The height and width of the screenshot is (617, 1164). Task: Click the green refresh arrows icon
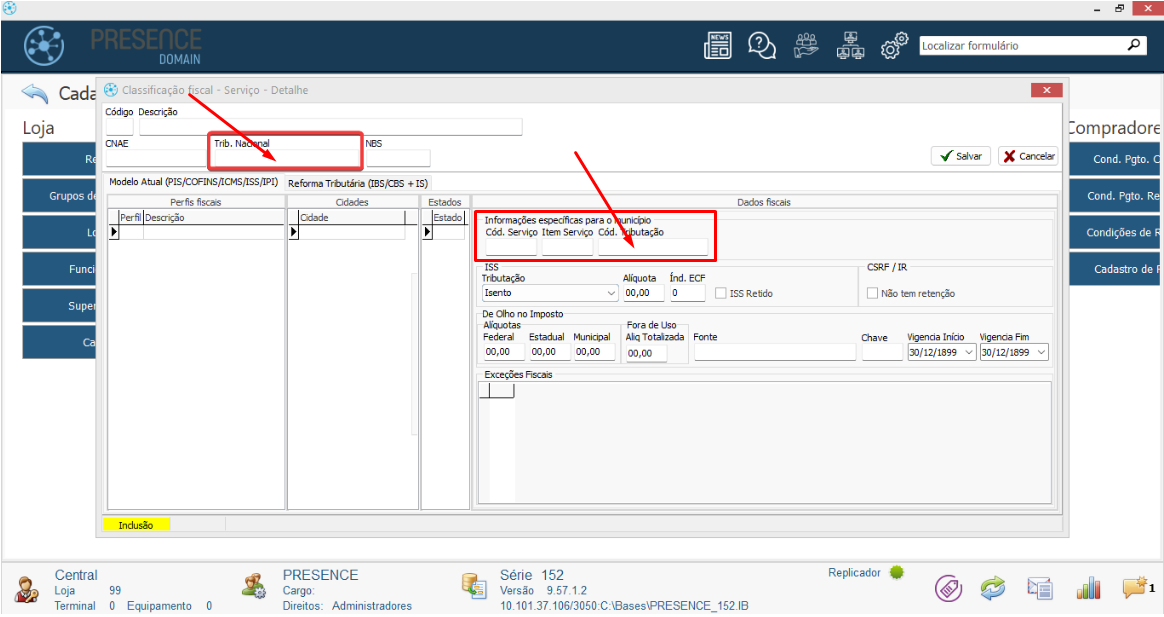point(992,589)
